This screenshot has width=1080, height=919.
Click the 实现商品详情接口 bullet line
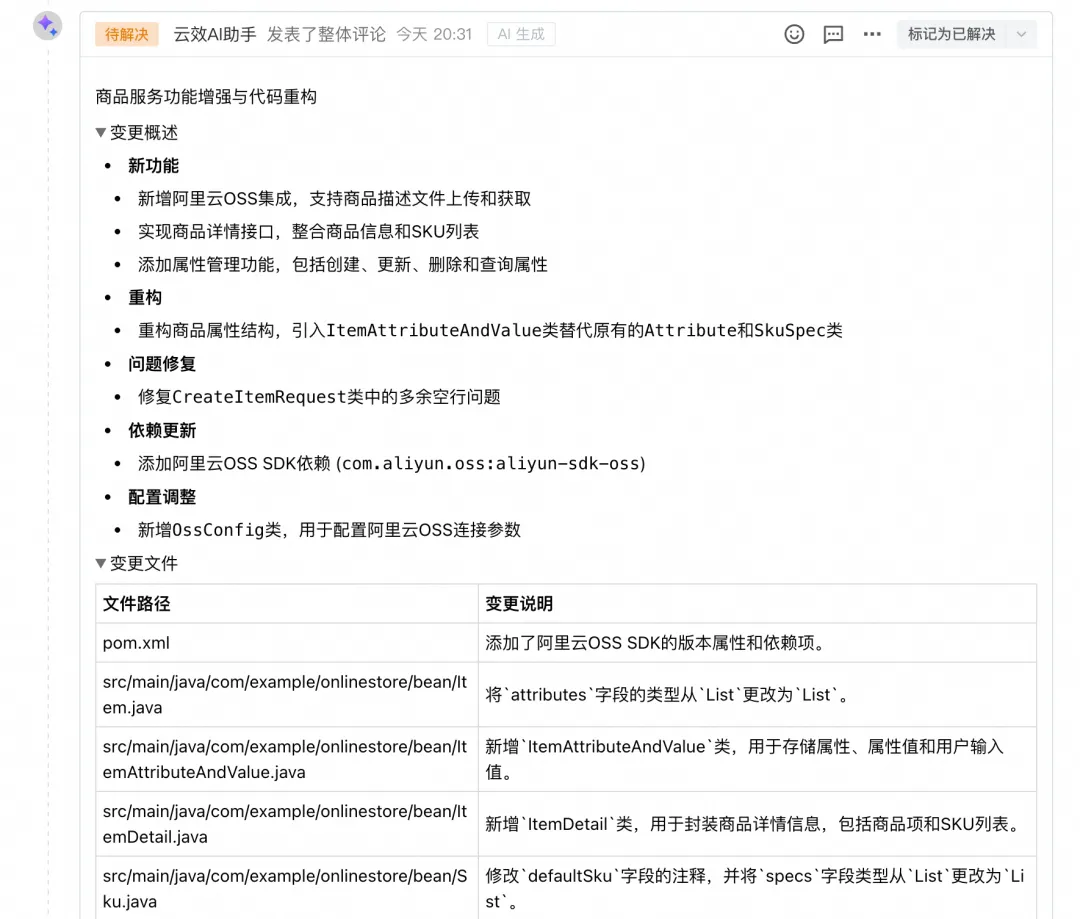(308, 231)
